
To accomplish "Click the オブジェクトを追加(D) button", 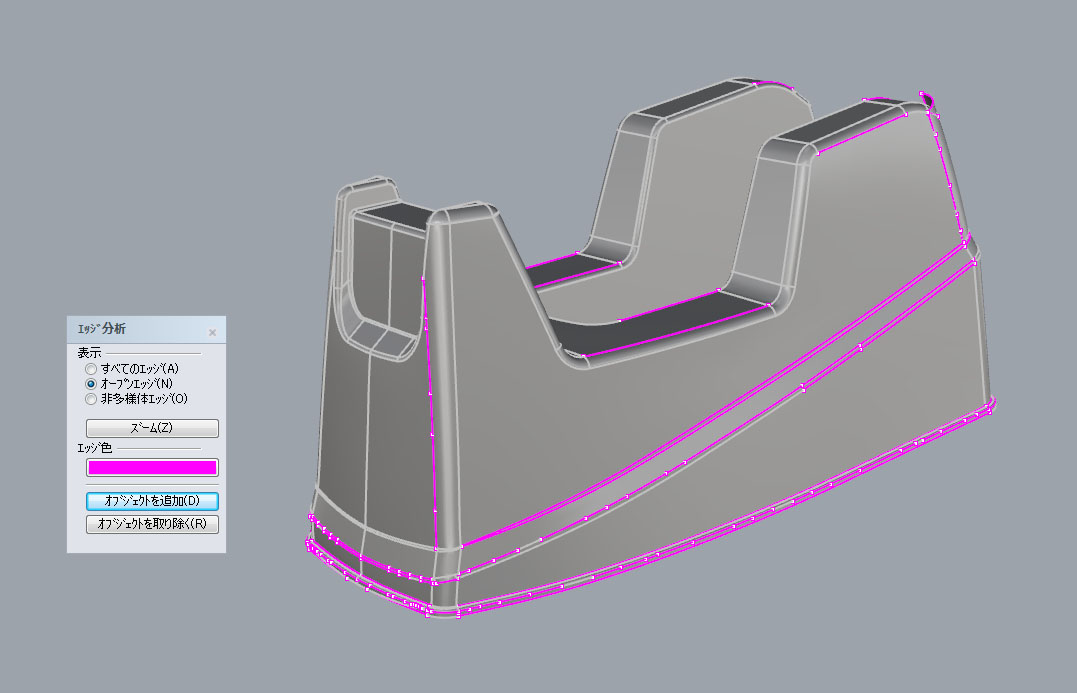I will (152, 501).
